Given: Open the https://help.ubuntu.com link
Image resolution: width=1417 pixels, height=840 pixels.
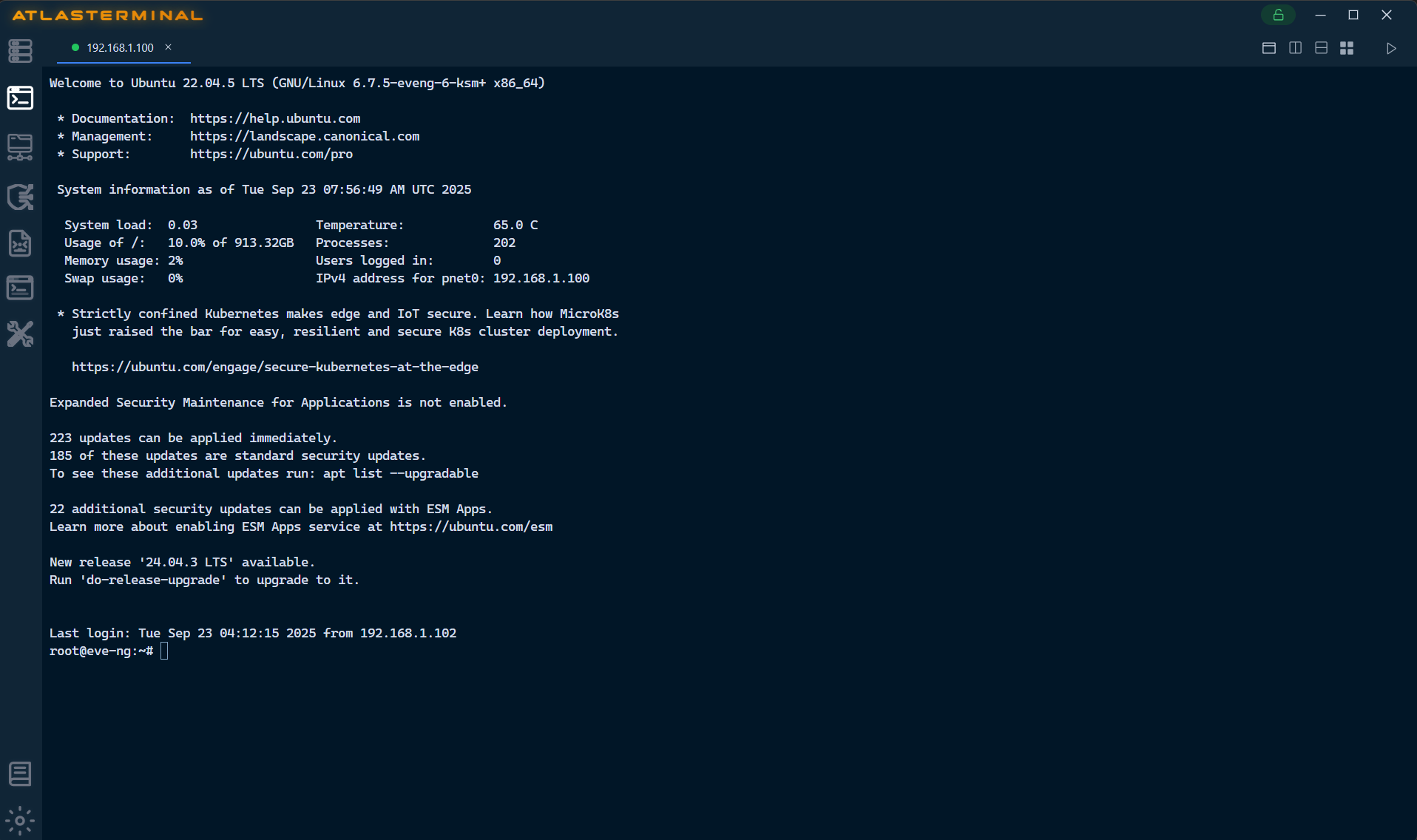Looking at the screenshot, I should (276, 118).
